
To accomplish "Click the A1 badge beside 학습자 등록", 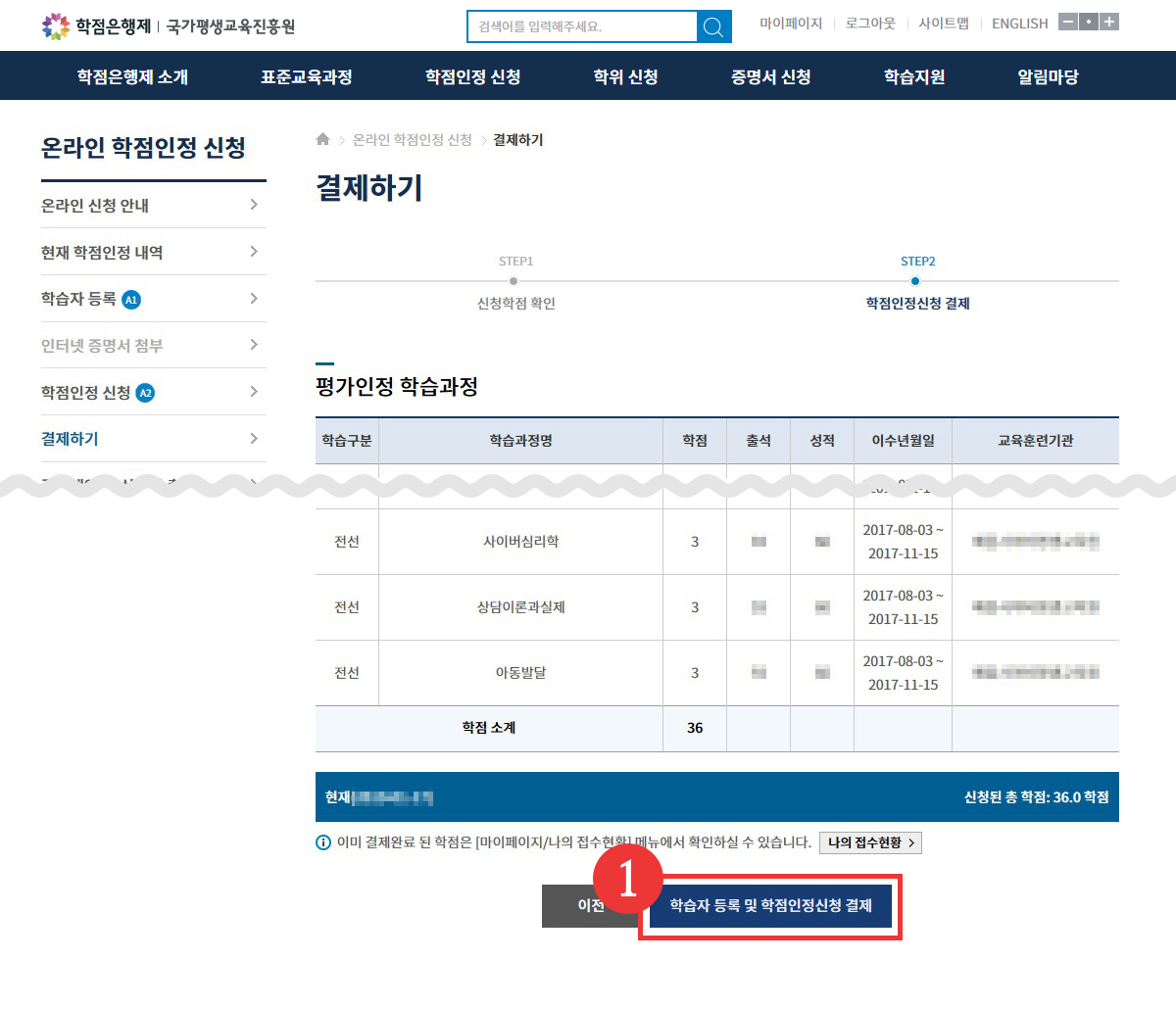I will 131,300.
